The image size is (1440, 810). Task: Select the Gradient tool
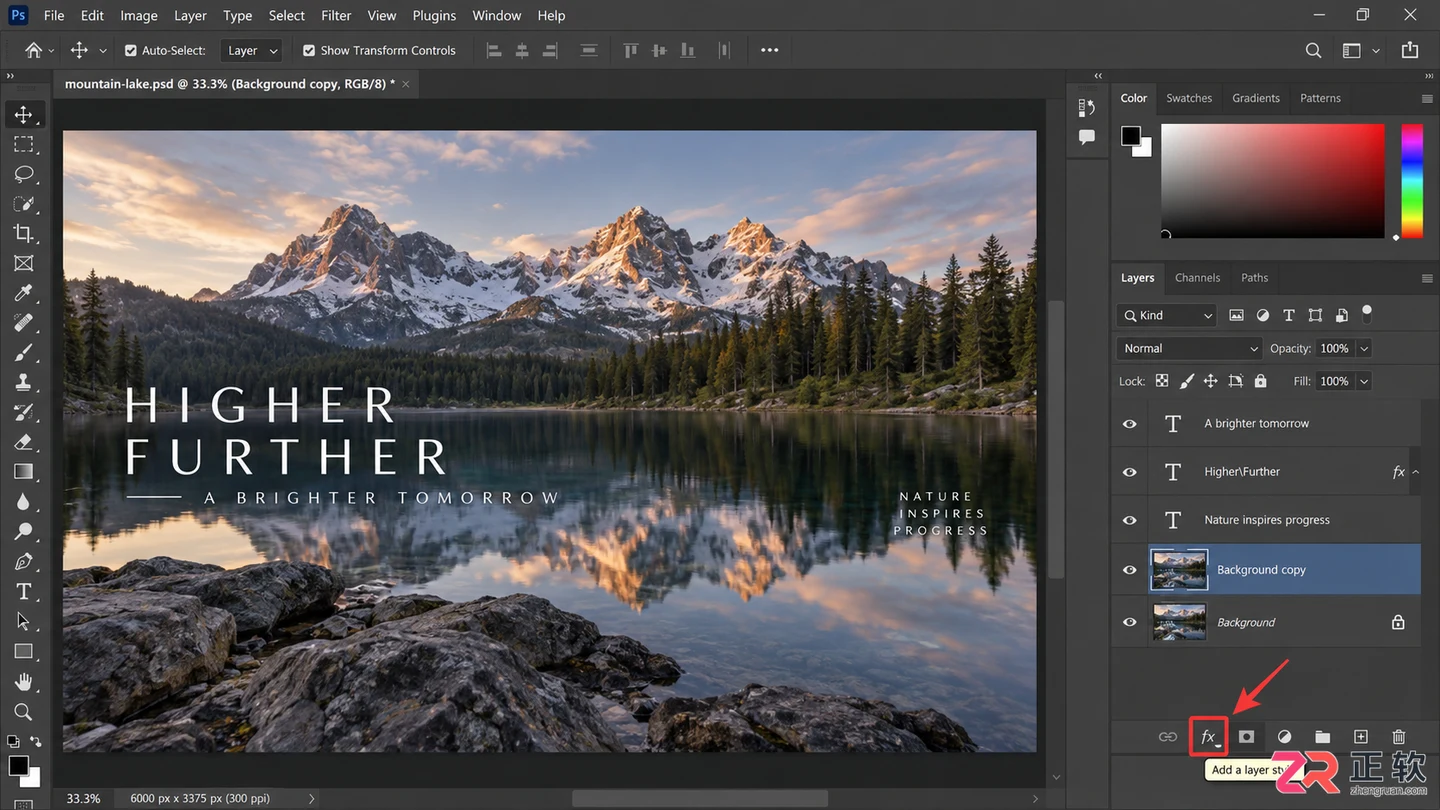click(23, 472)
